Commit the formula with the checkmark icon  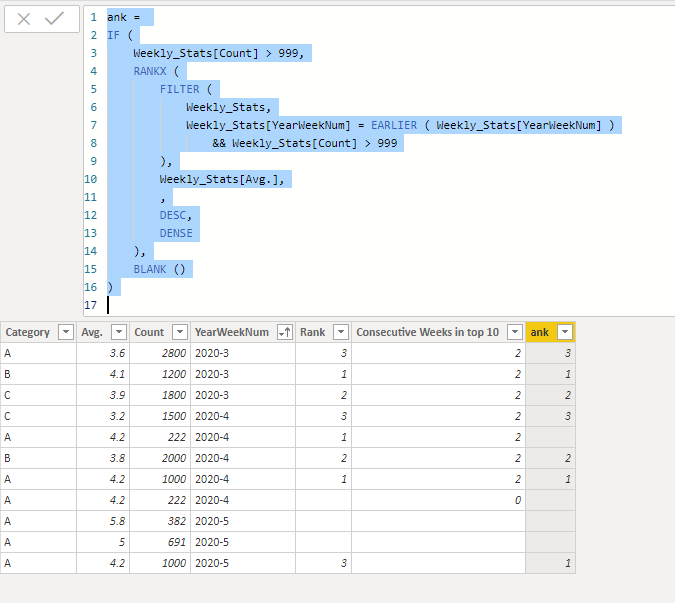pos(54,19)
